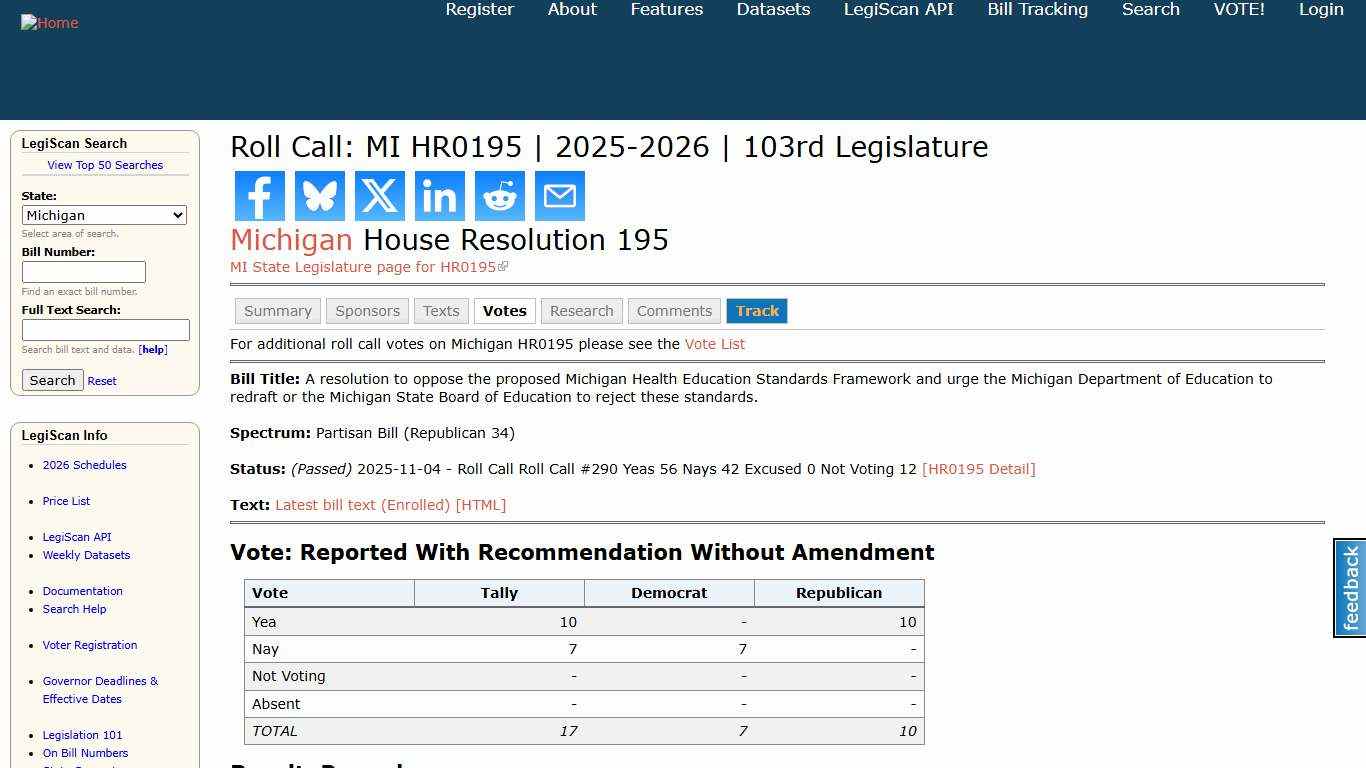Viewport: 1366px width, 768px height.
Task: Switch to the Research tab
Action: point(581,310)
